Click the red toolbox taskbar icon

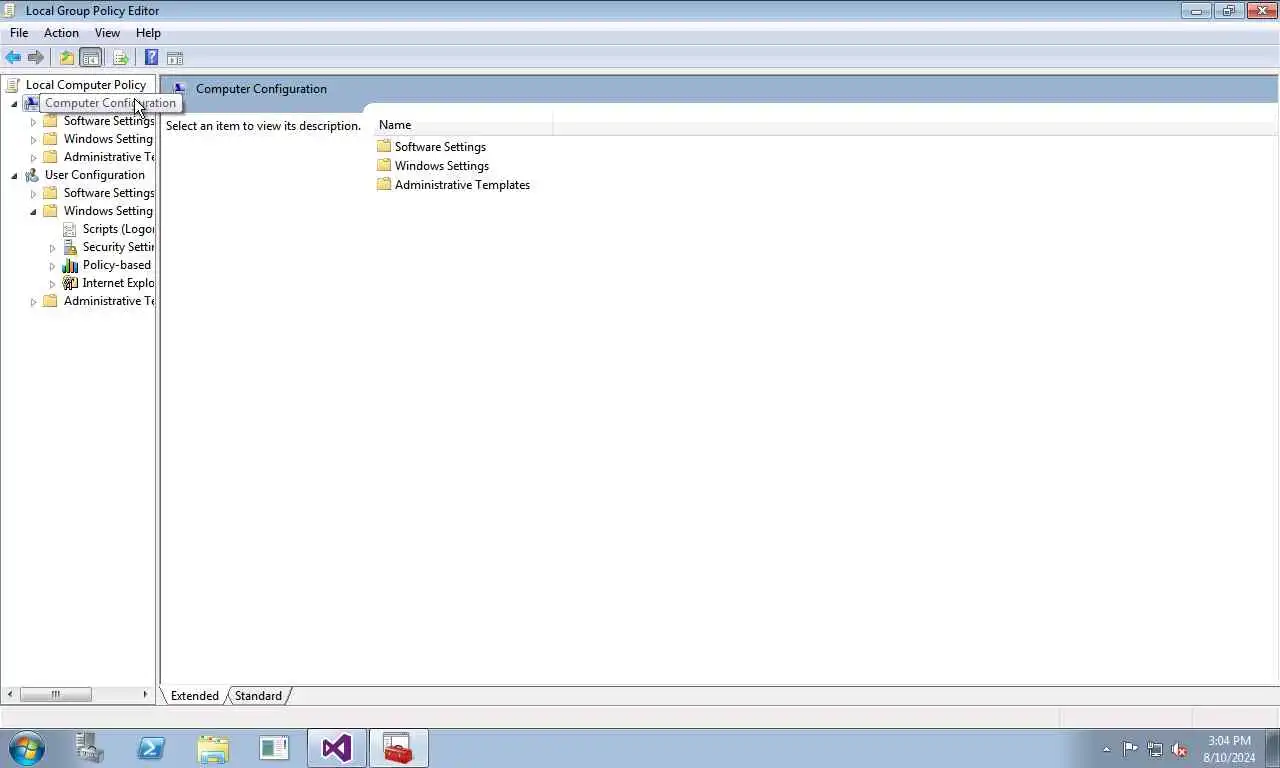(398, 748)
